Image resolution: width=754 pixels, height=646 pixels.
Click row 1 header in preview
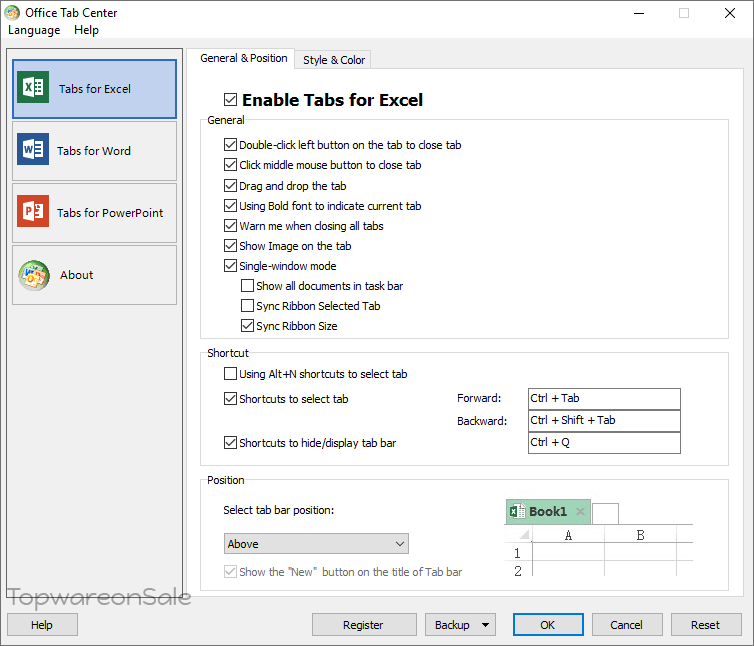click(518, 553)
